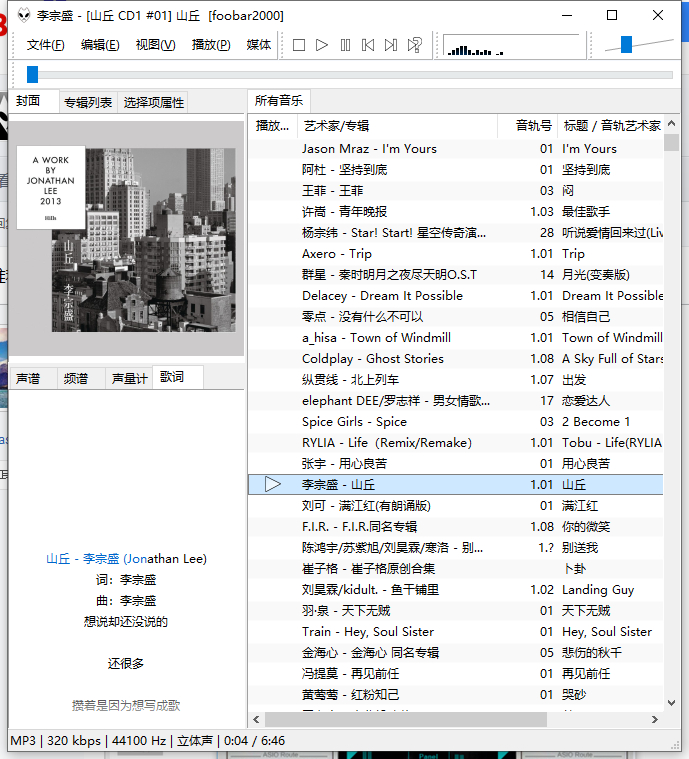Sort by 标题 / 音轨艺术家 column header
Screen dimensions: 689x759
(x=611, y=126)
